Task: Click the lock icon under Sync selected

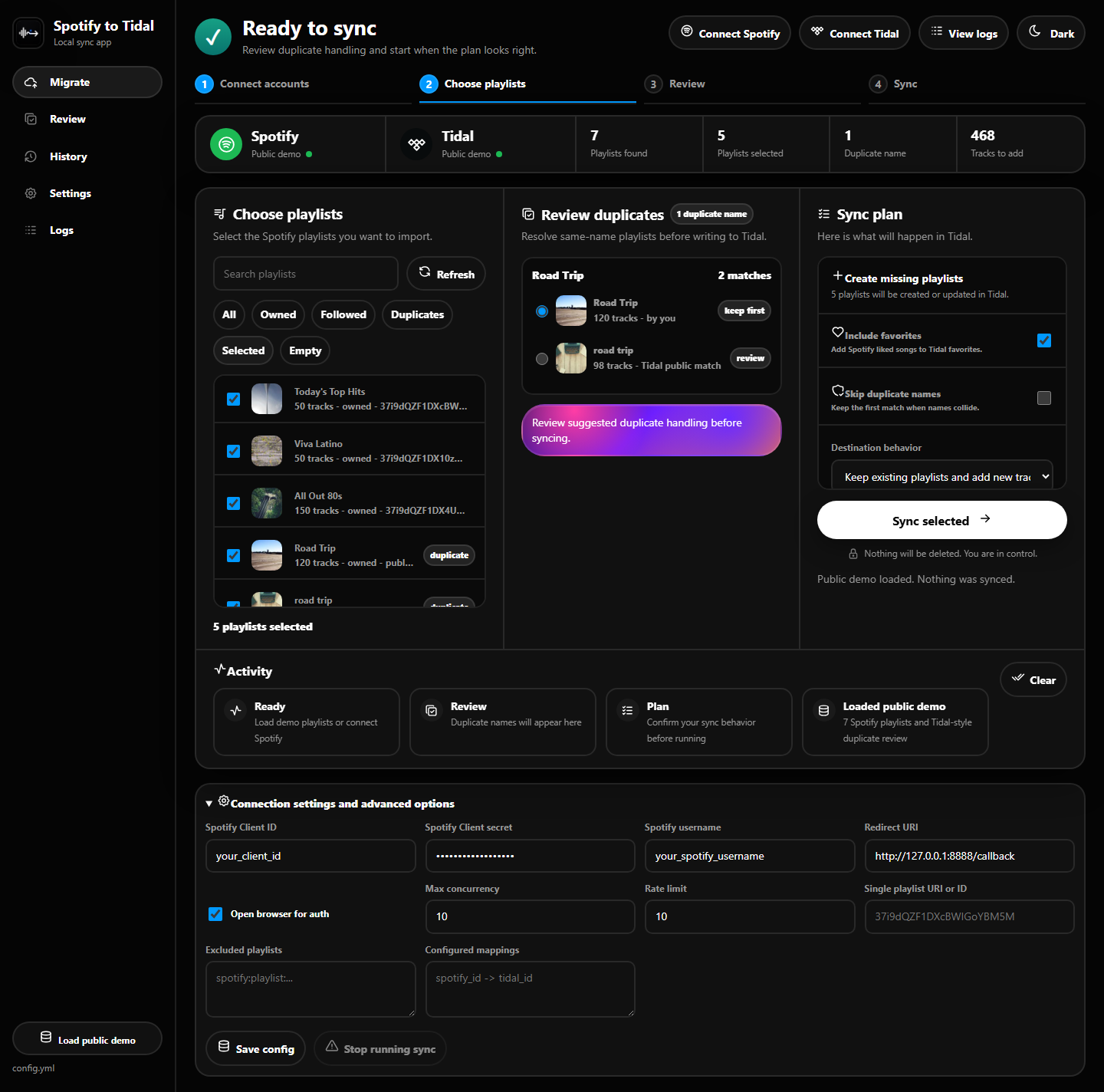Action: (x=853, y=554)
